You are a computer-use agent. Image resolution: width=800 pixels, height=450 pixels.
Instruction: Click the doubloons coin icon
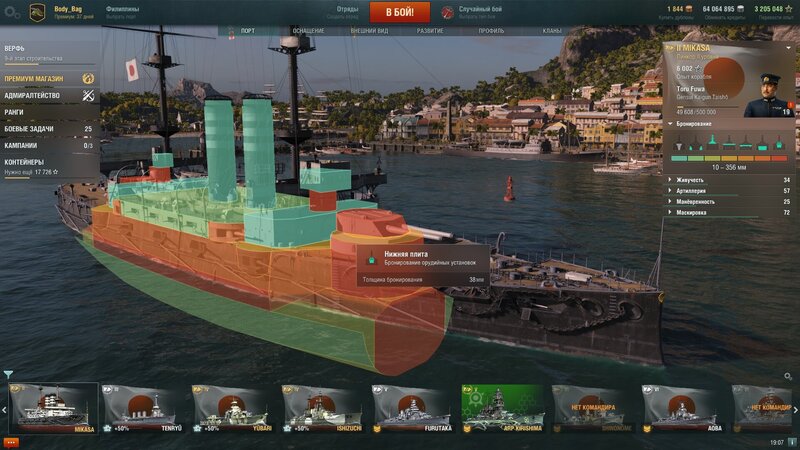click(689, 9)
